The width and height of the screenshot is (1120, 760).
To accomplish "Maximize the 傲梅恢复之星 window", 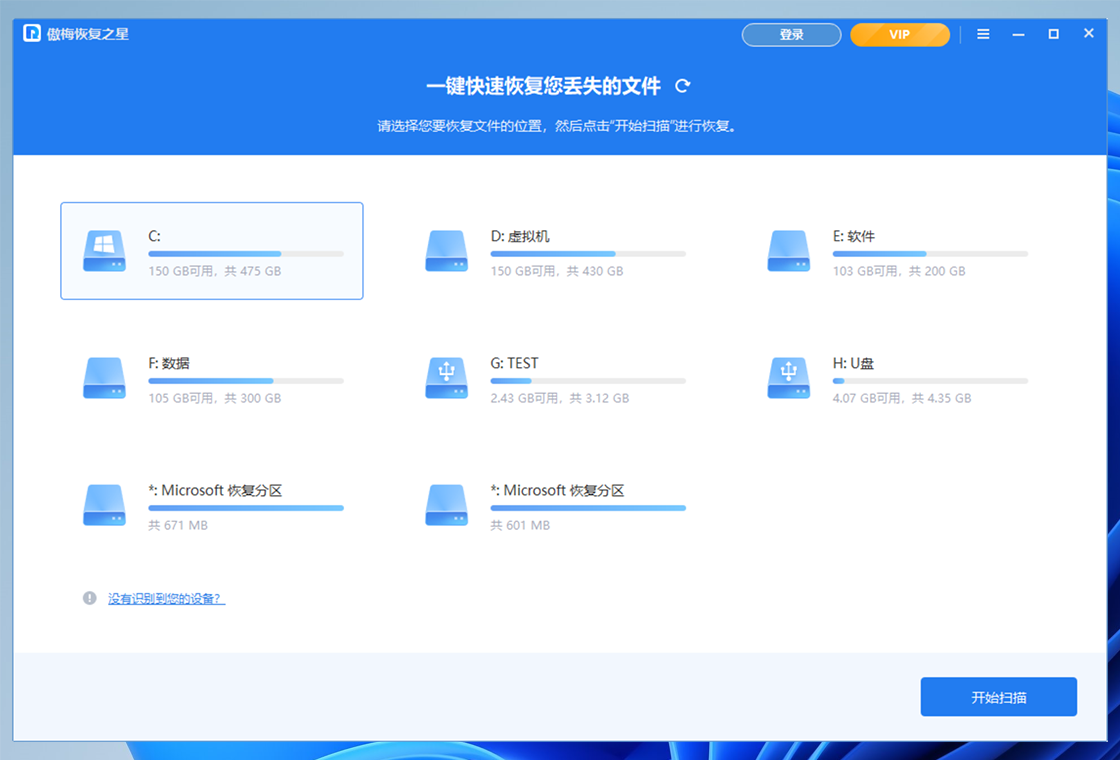I will 1054,34.
